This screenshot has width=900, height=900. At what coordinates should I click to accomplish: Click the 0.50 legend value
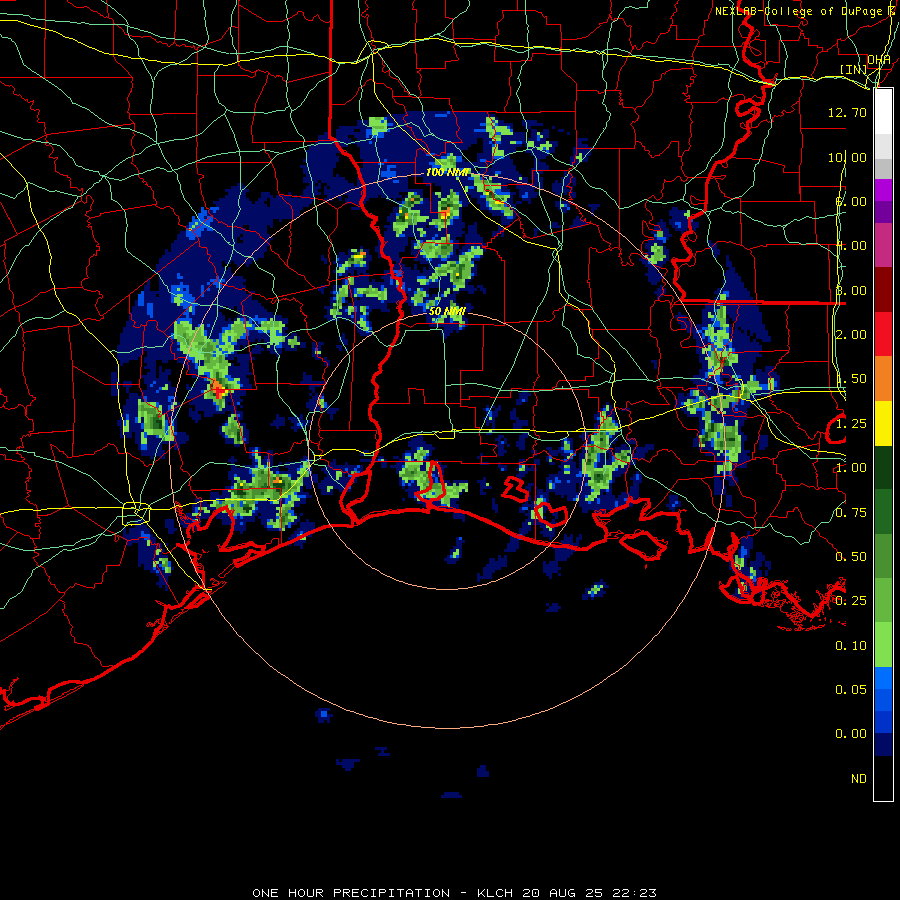tap(851, 557)
